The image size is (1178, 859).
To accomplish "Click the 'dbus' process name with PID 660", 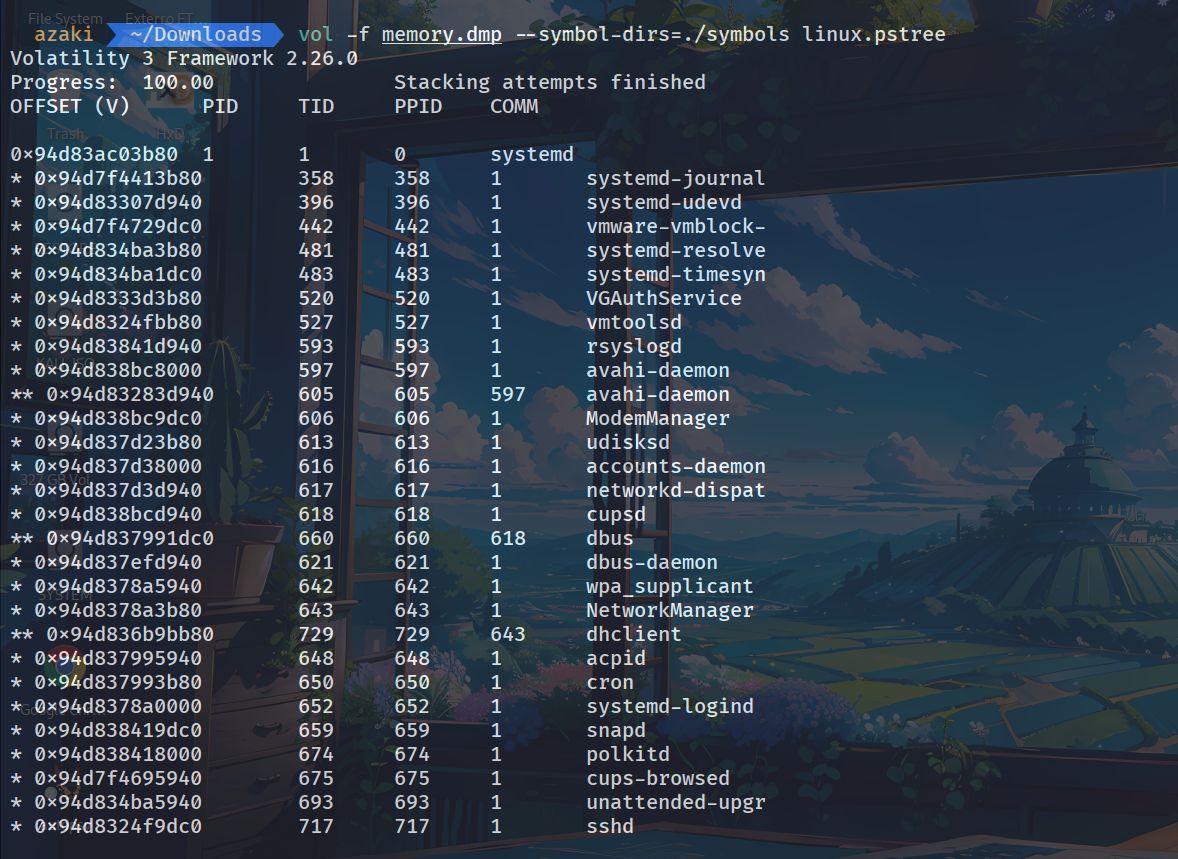I will point(610,540).
